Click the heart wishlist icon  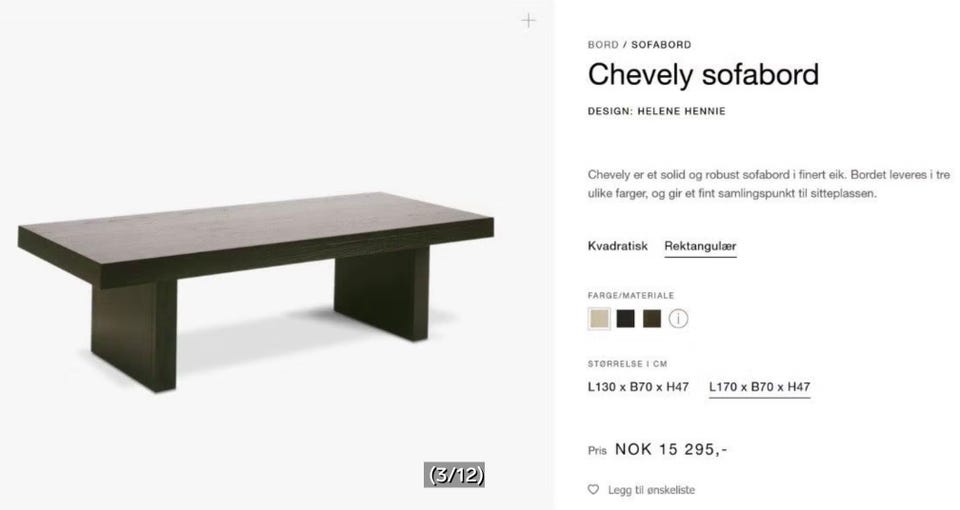point(593,490)
